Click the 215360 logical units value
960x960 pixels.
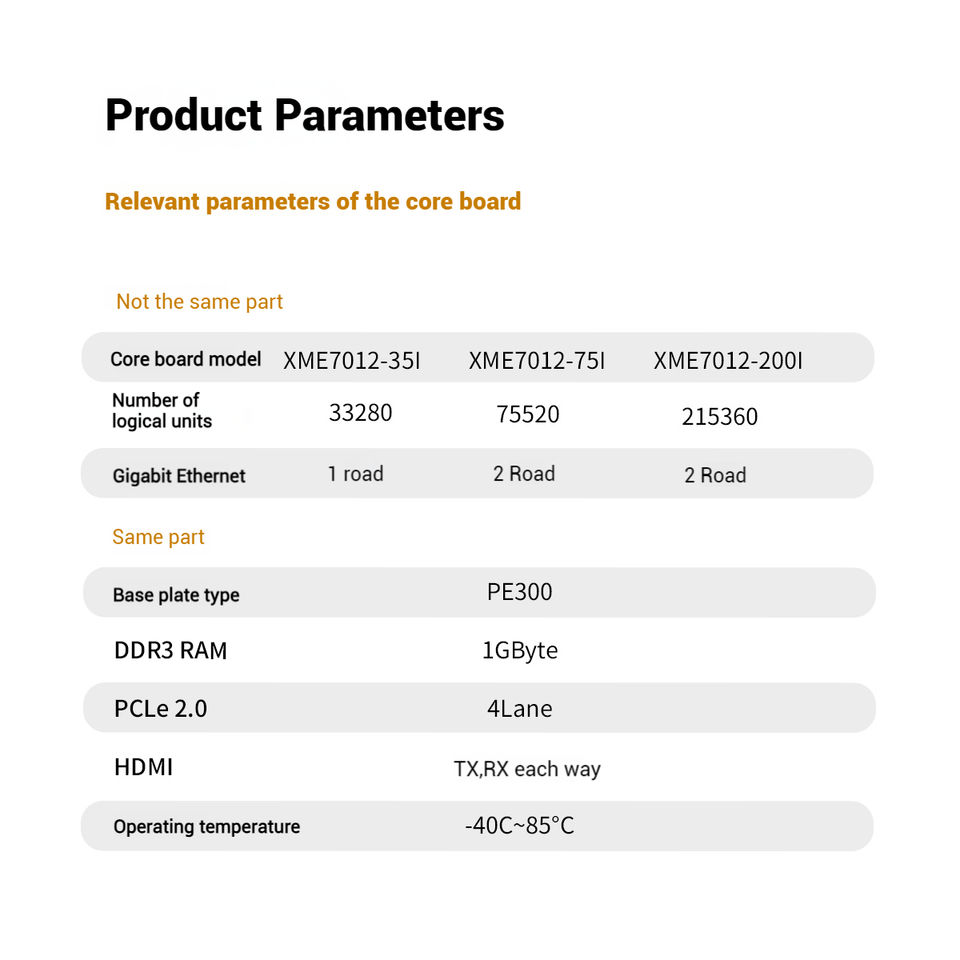pos(719,417)
